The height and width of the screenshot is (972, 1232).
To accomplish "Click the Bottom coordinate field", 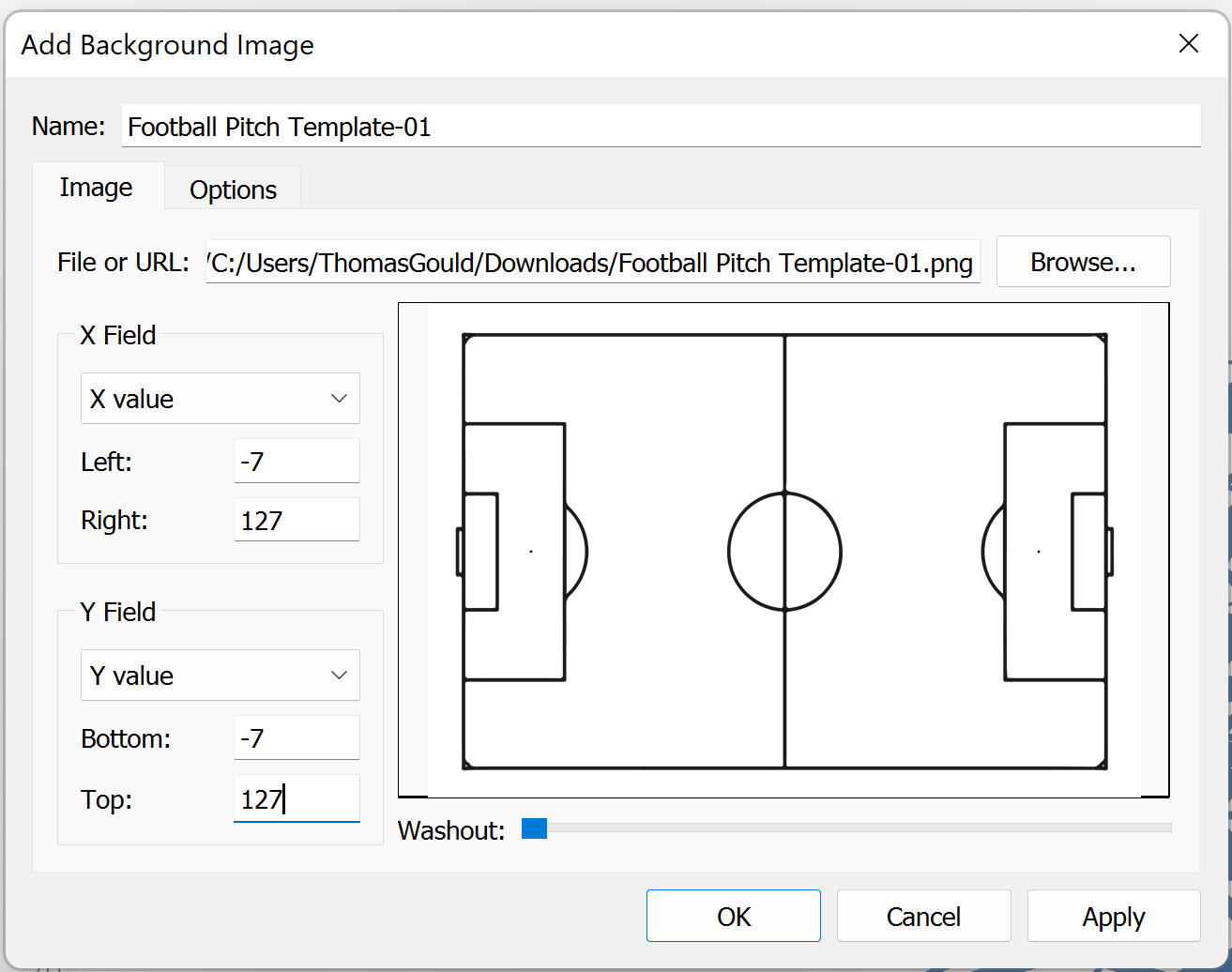I will coord(297,738).
